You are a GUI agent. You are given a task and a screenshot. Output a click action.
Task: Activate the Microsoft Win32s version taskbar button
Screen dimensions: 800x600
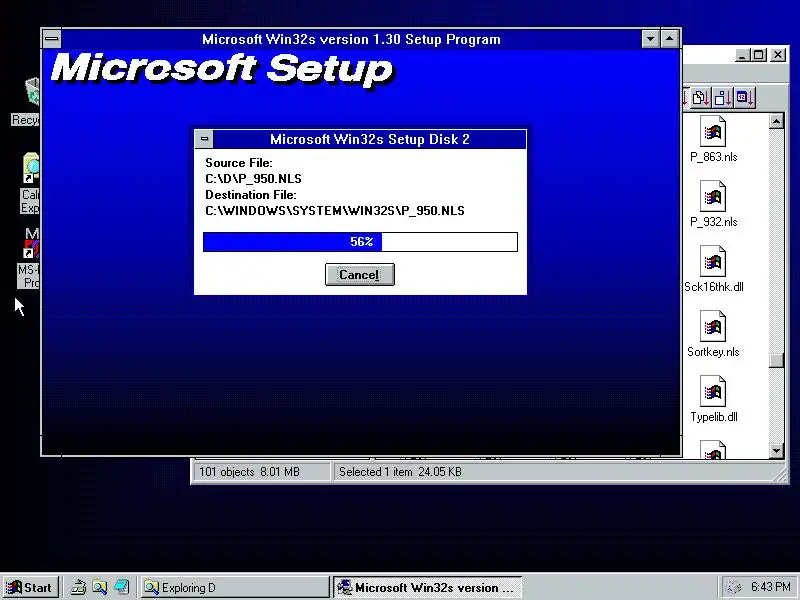click(428, 587)
